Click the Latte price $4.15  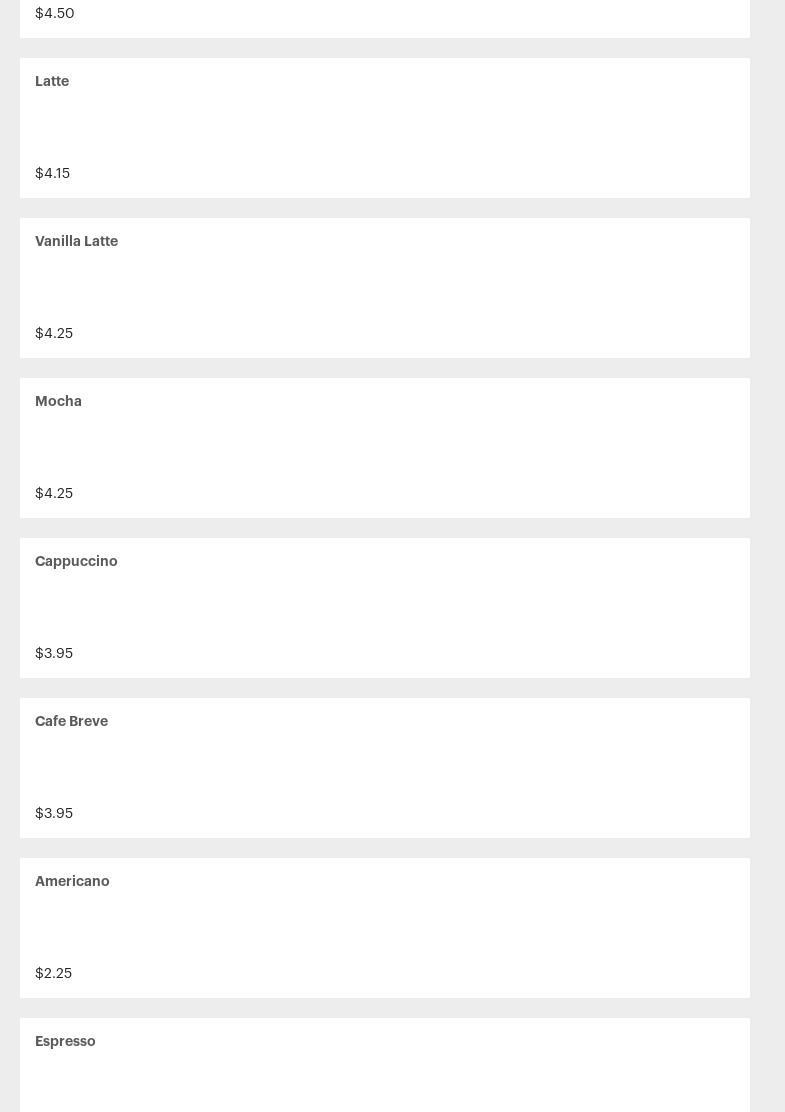coord(52,173)
